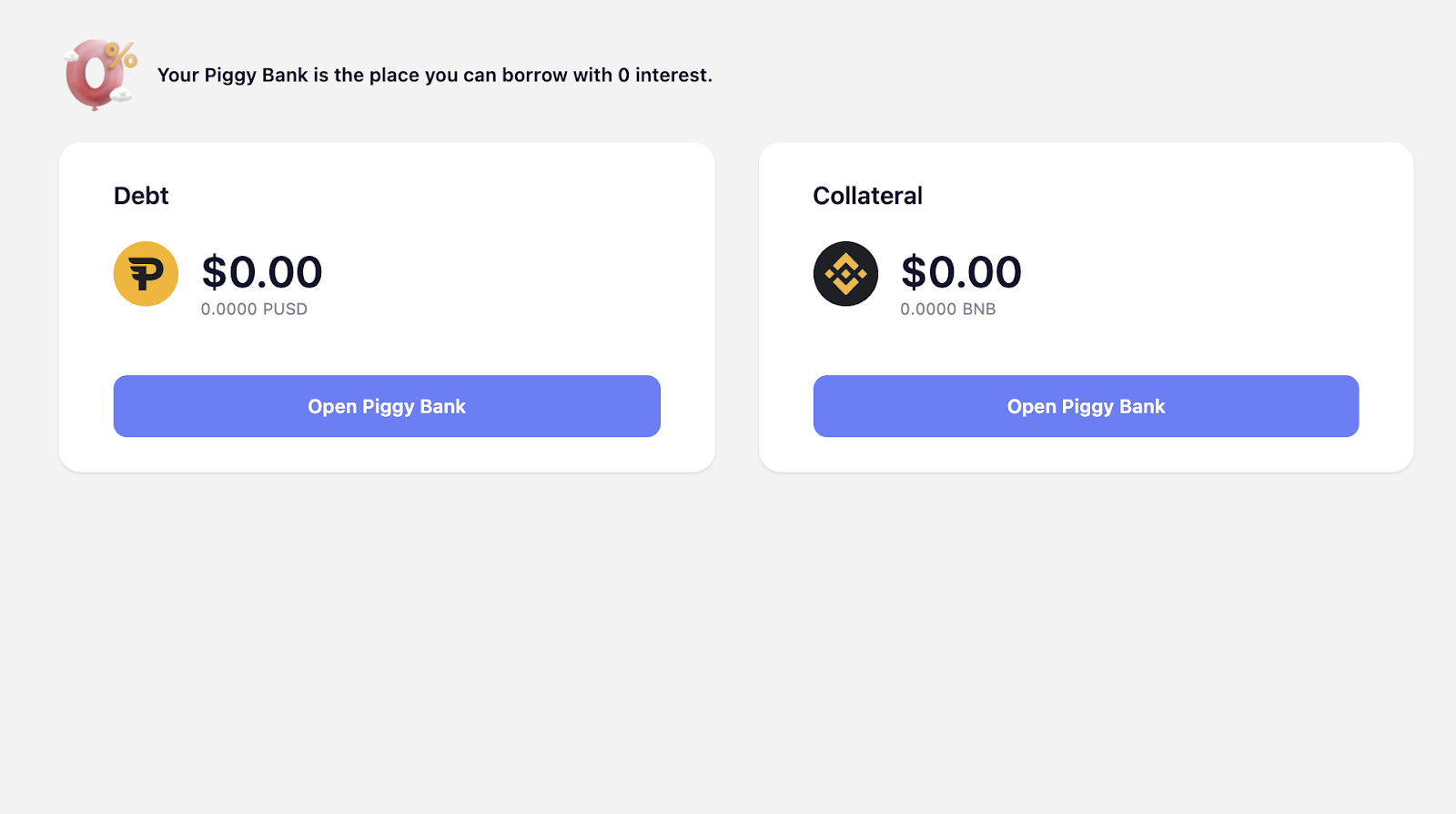1456x814 pixels.
Task: Click the $0.00 collateral amount
Action: pos(961,272)
